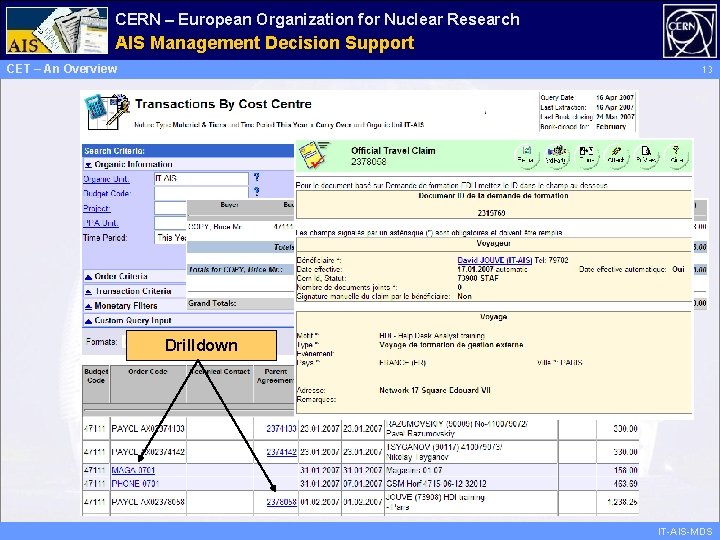The height and width of the screenshot is (540, 720).
Task: Click the first checklist icon in the travel claim toolbar
Action: click(526, 155)
